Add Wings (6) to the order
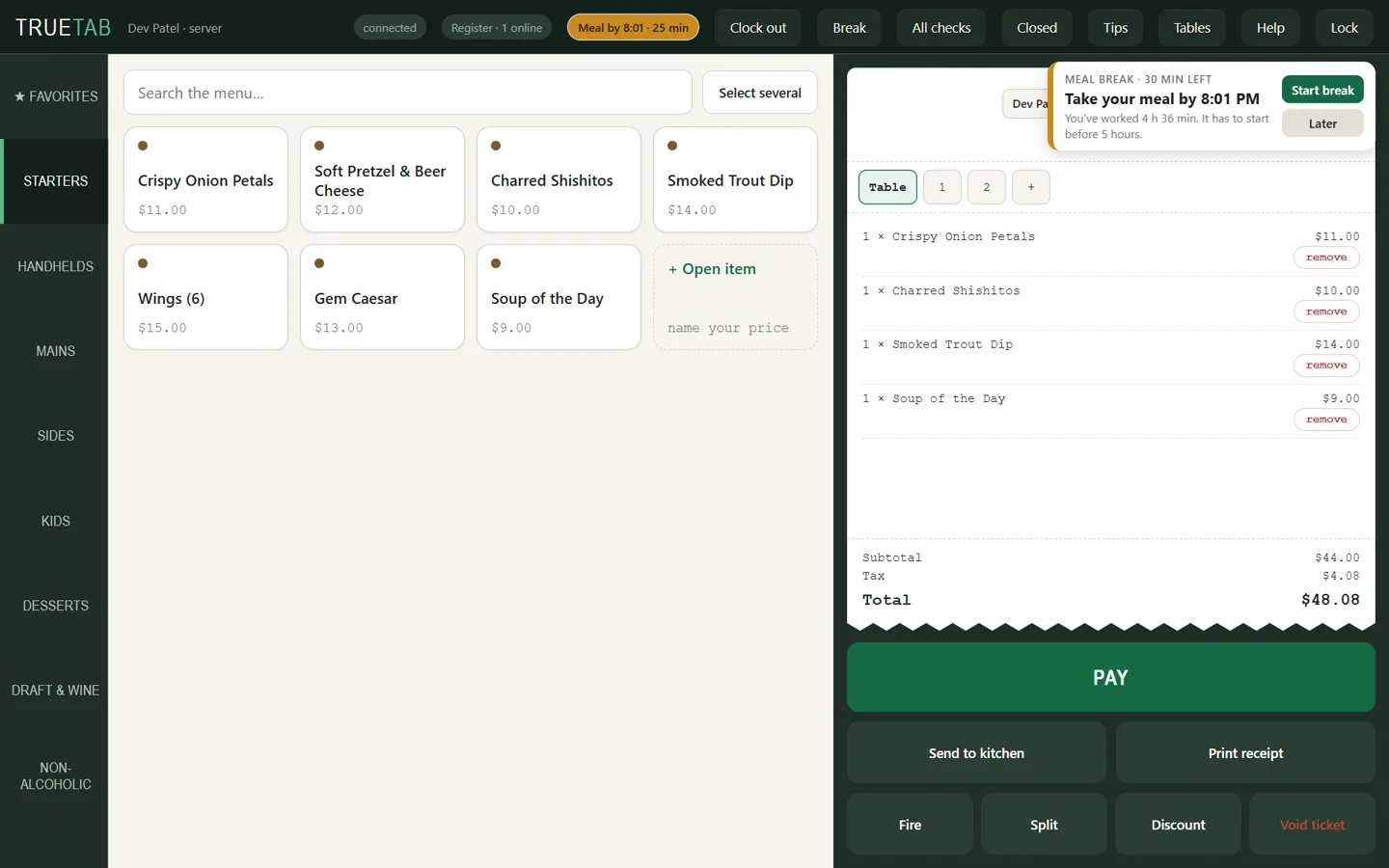 click(x=205, y=297)
